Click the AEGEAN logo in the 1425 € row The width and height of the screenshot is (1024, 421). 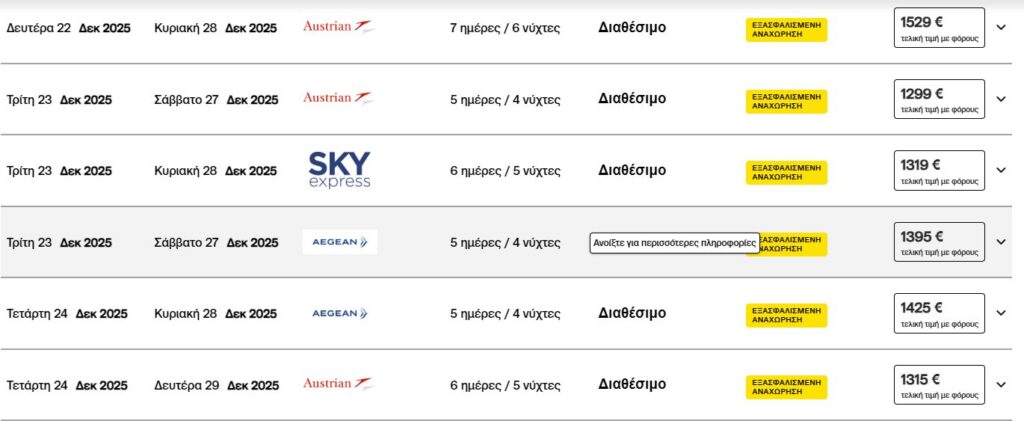point(339,313)
